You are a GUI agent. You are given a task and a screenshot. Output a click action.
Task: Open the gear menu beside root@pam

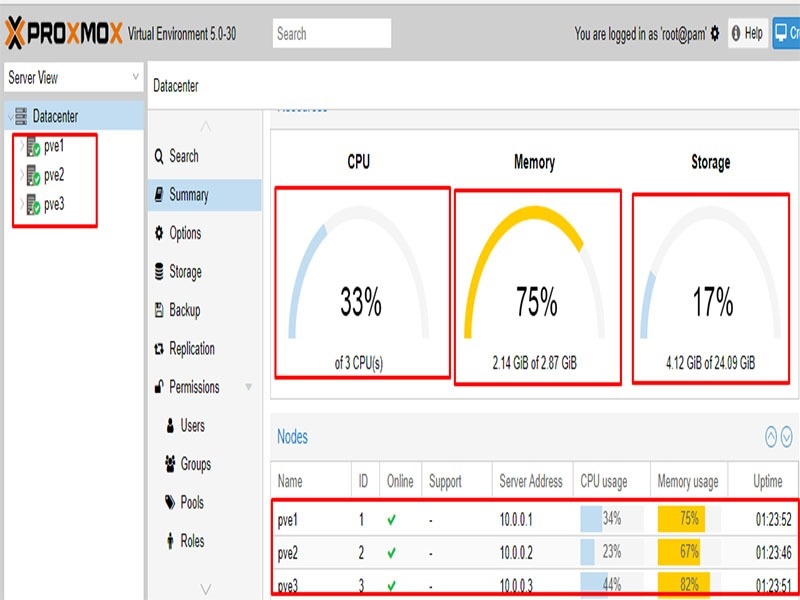[x=715, y=34]
